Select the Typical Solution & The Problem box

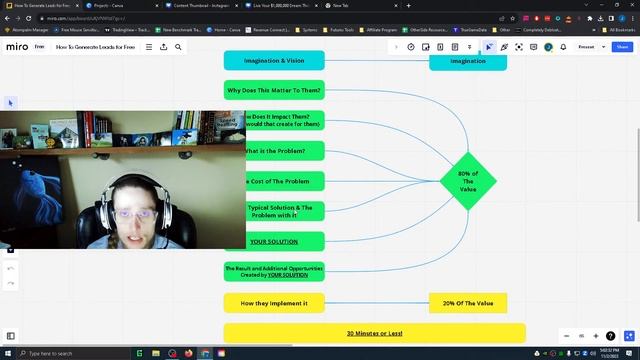point(285,211)
